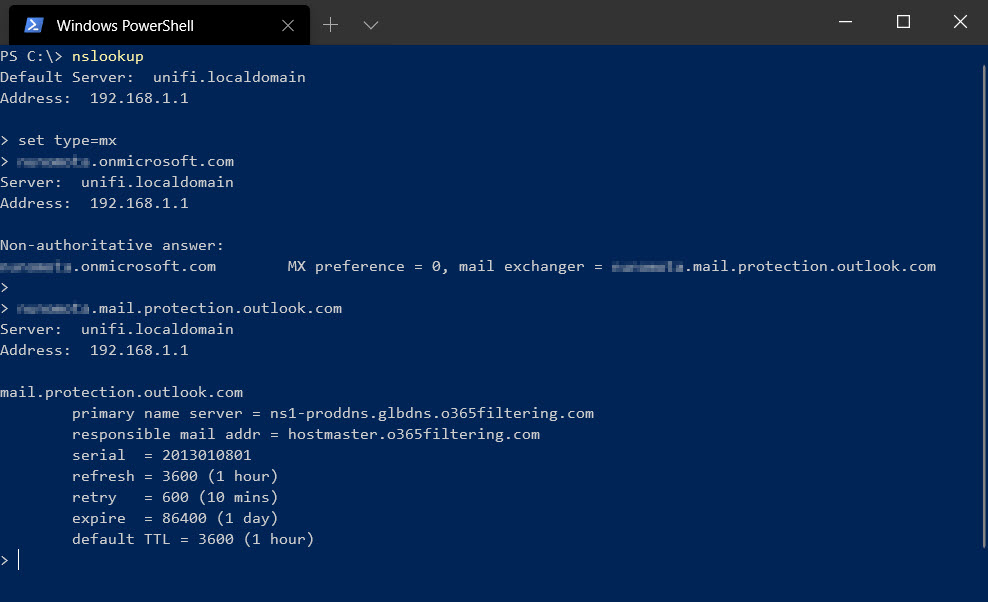Click the unifi.localdomain server name
The image size is (988, 602).
tap(229, 76)
